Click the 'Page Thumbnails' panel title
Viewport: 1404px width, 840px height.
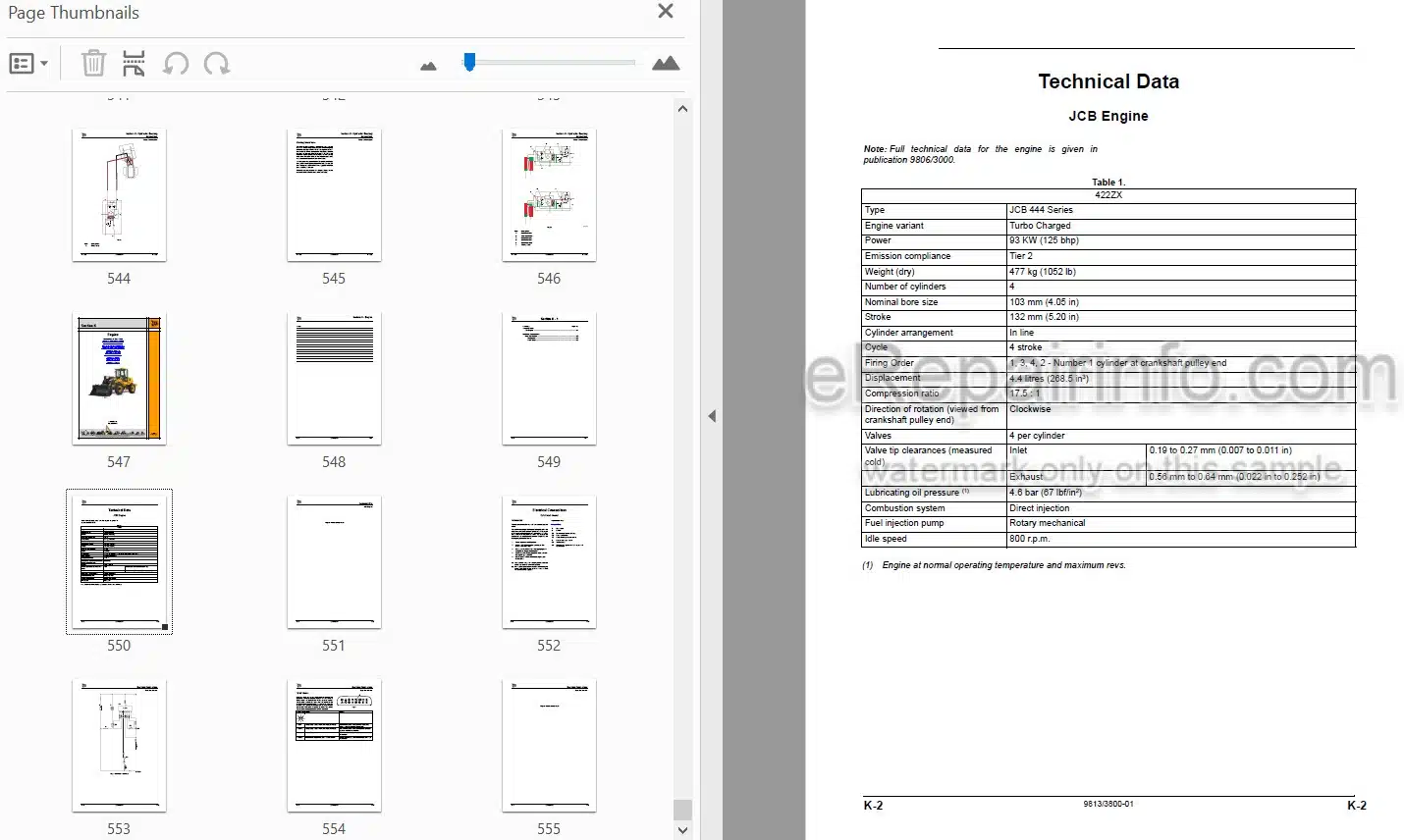pyautogui.click(x=74, y=13)
